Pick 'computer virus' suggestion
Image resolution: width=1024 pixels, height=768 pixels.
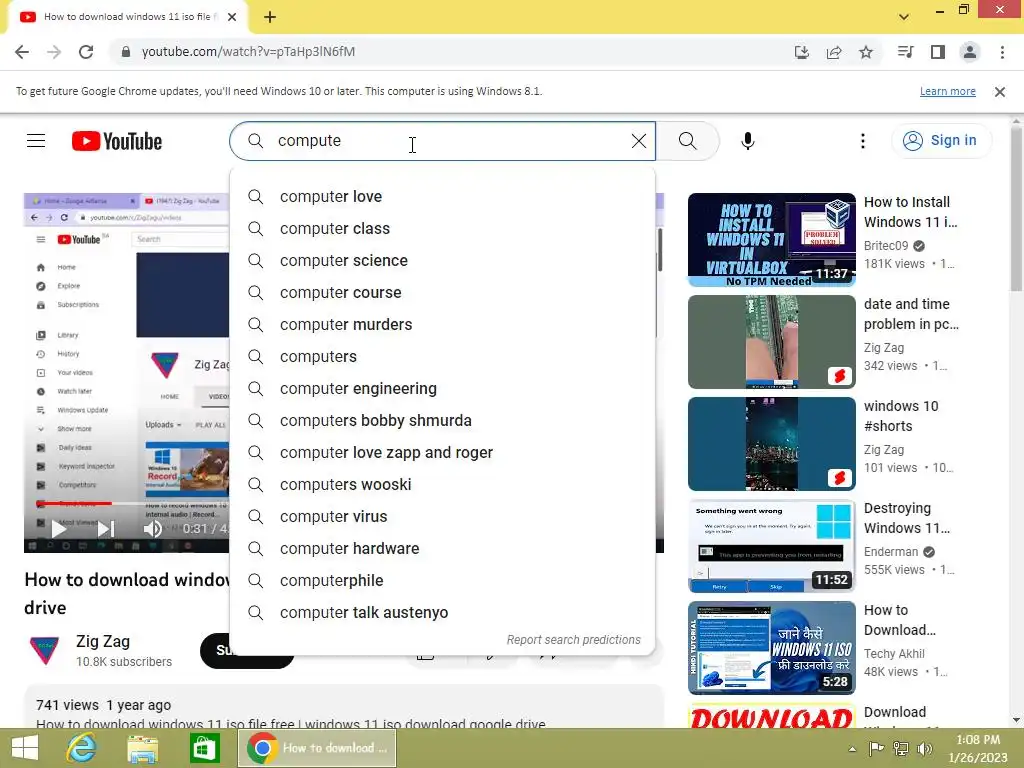pyautogui.click(x=442, y=517)
